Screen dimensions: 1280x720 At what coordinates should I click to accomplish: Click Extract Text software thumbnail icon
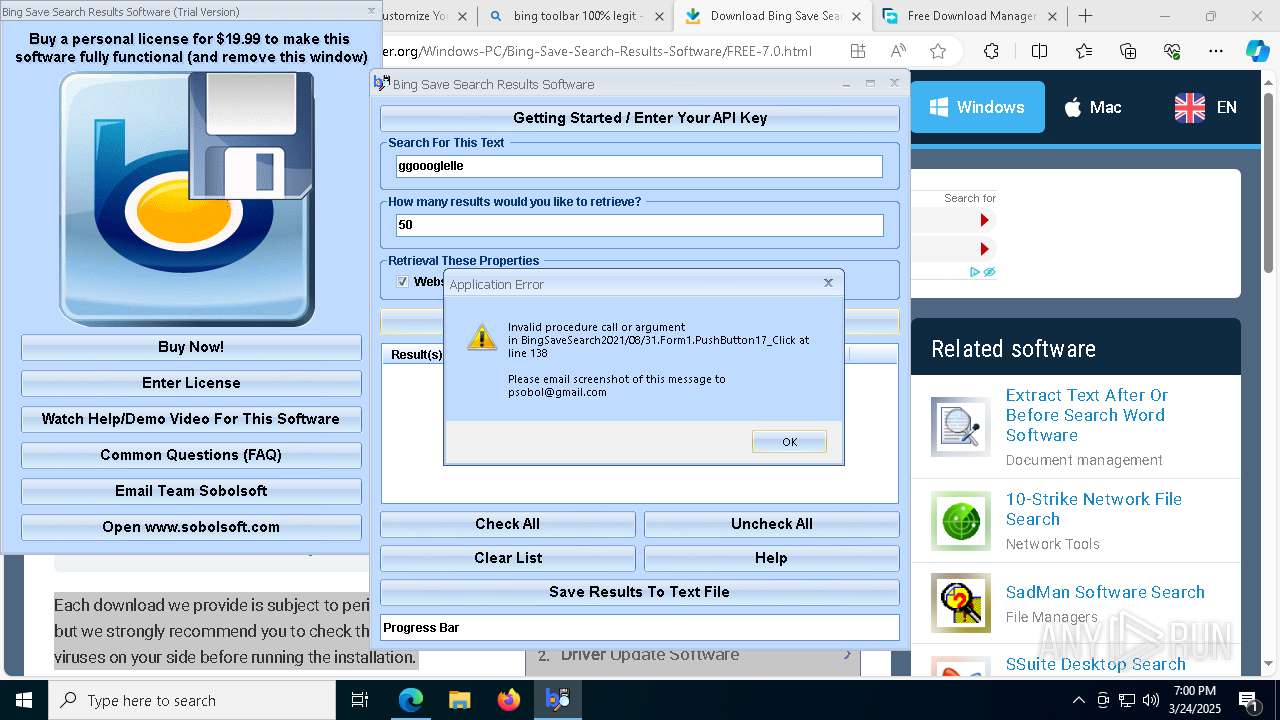tap(961, 427)
